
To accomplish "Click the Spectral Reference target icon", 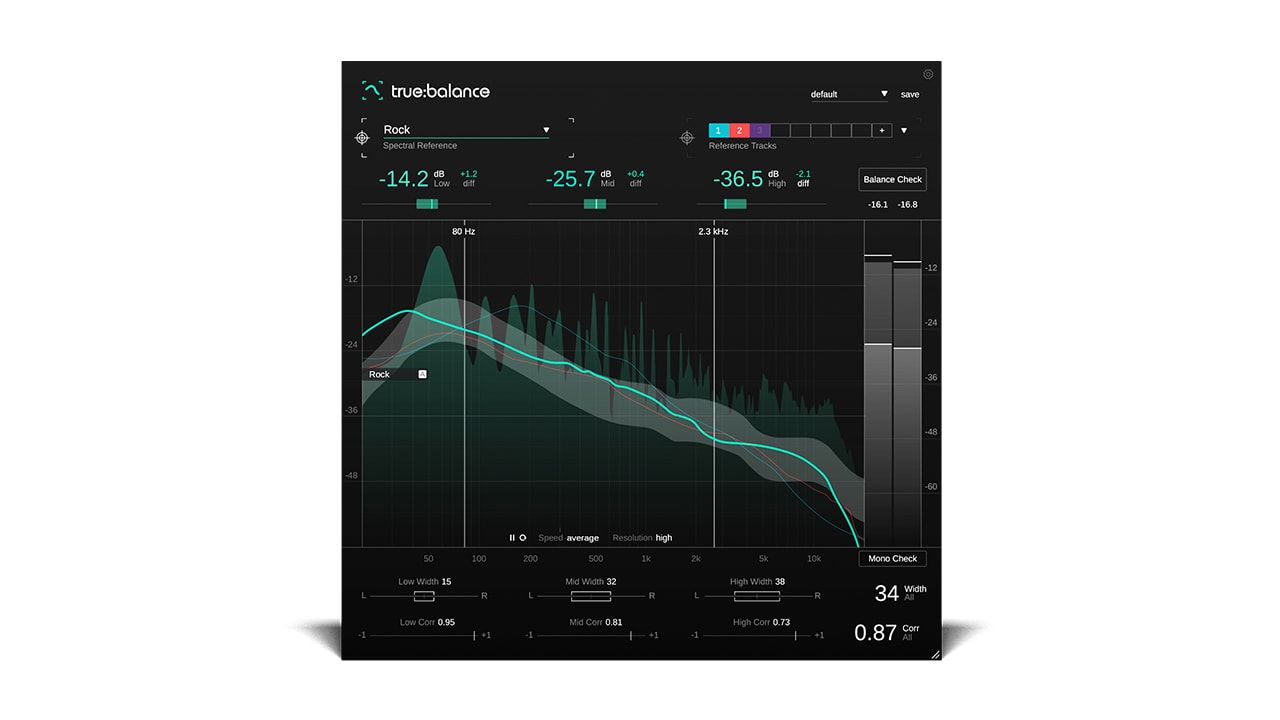I will pyautogui.click(x=362, y=137).
